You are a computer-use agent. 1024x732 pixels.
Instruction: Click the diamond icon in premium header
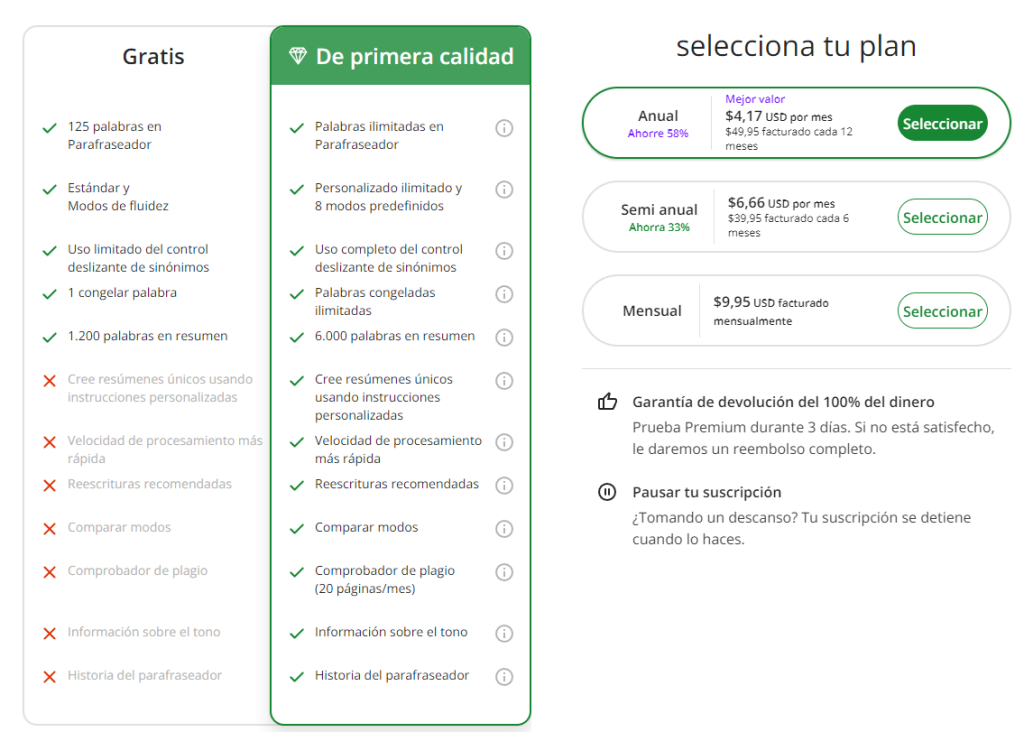(298, 56)
